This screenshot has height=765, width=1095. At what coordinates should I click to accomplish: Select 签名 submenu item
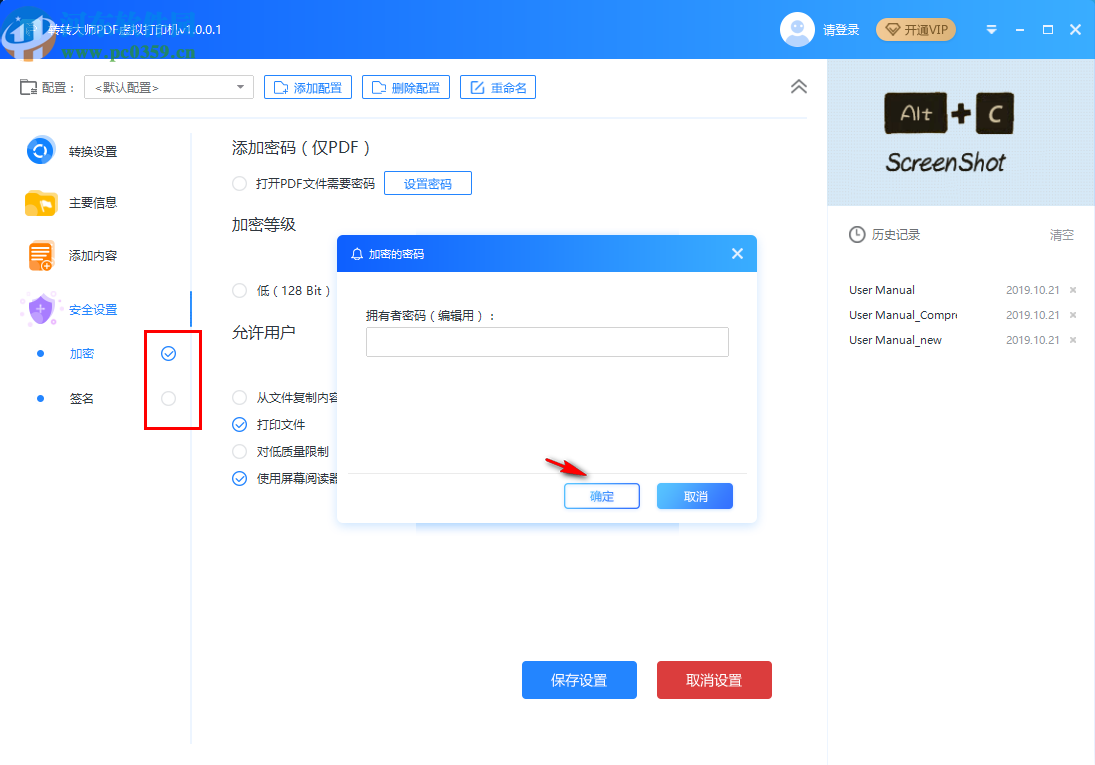[x=81, y=398]
